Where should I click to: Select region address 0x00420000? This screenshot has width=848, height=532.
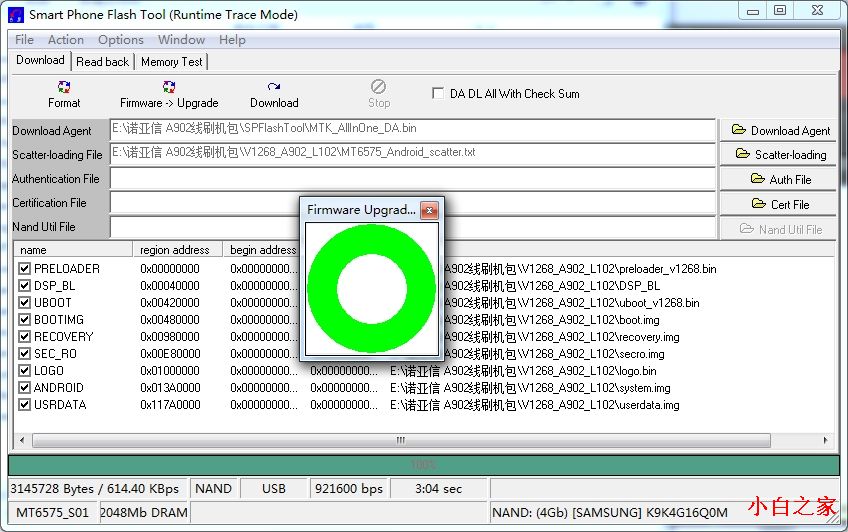pyautogui.click(x=170, y=303)
